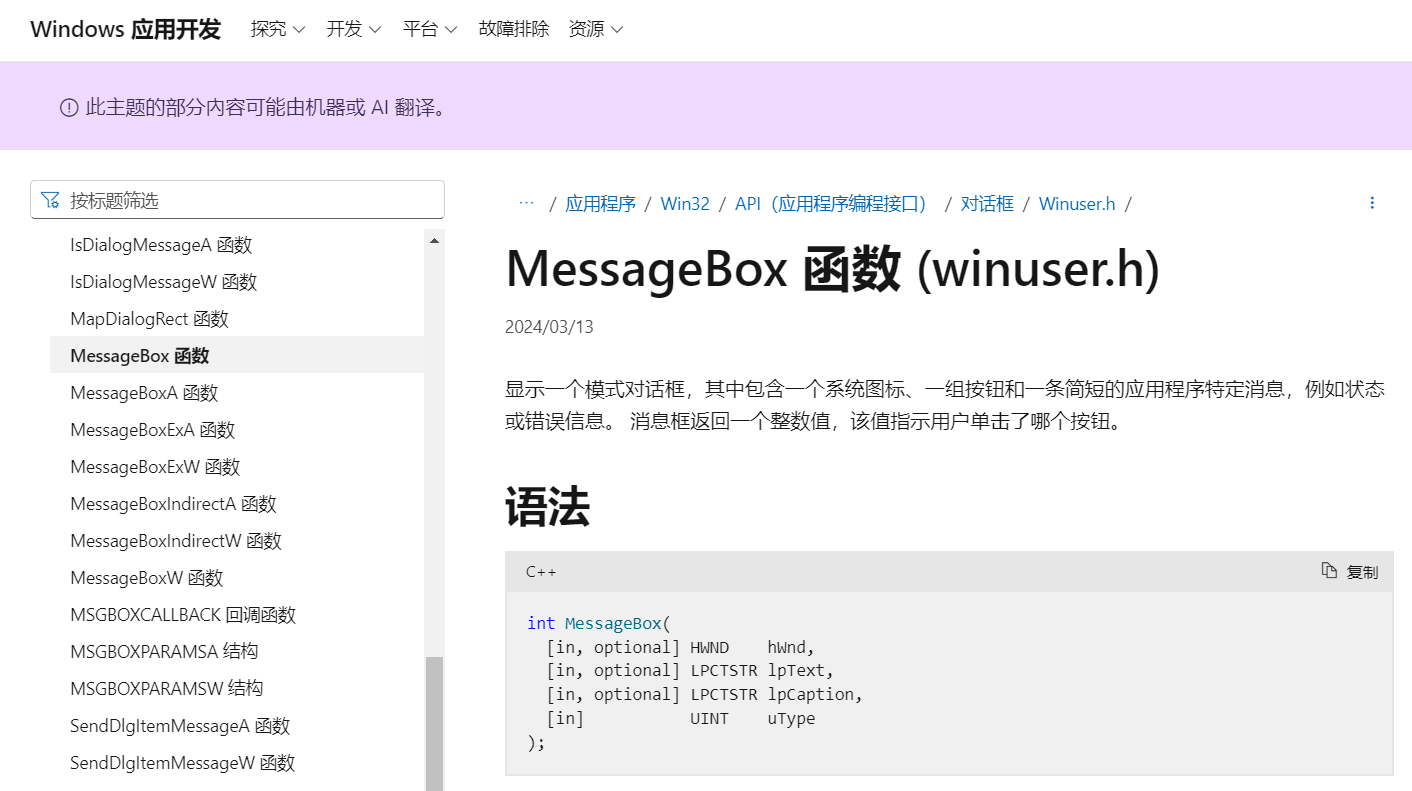
Task: Click the Windows 应用开发 site title
Action: (x=125, y=29)
